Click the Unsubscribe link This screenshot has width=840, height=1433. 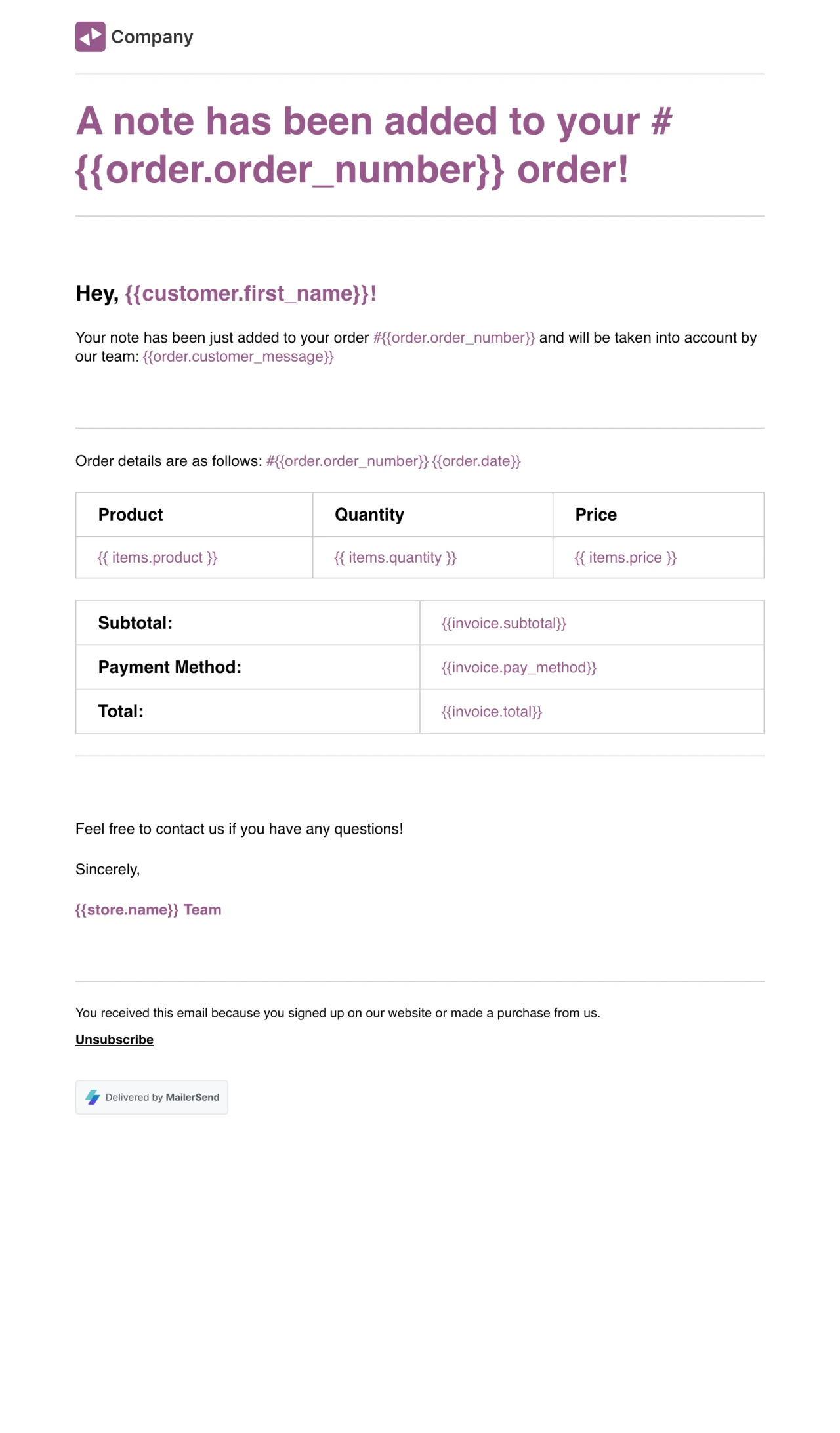pos(114,1040)
